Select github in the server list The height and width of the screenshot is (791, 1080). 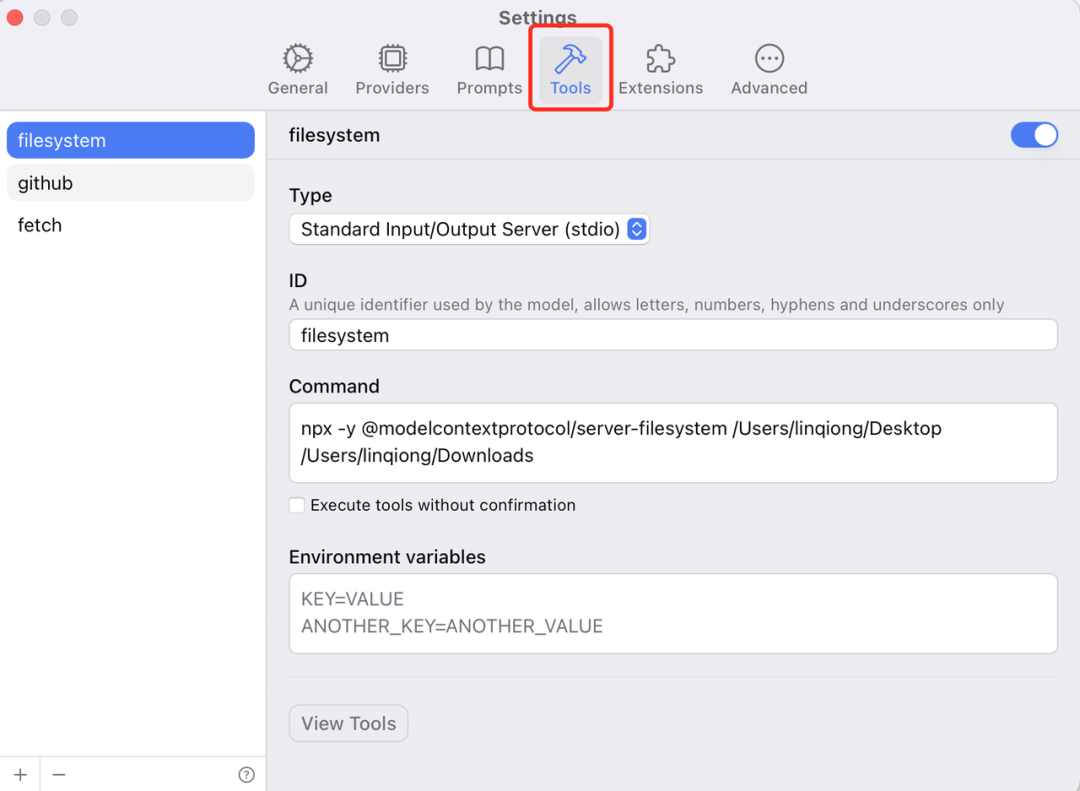tap(130, 183)
